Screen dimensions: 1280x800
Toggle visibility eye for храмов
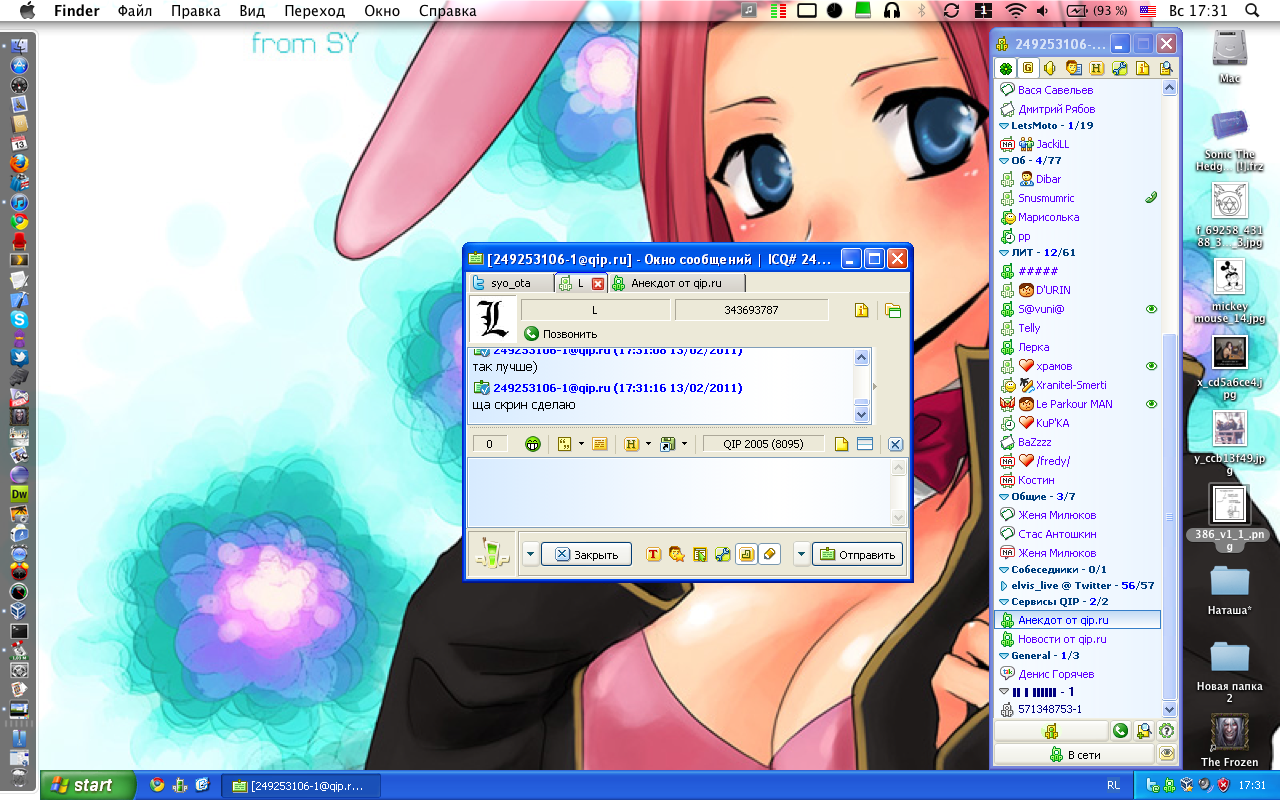pos(1151,366)
